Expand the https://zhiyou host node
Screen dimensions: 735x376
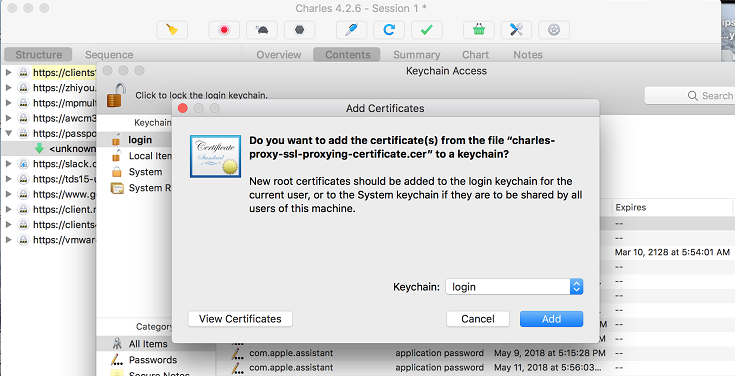point(8,88)
